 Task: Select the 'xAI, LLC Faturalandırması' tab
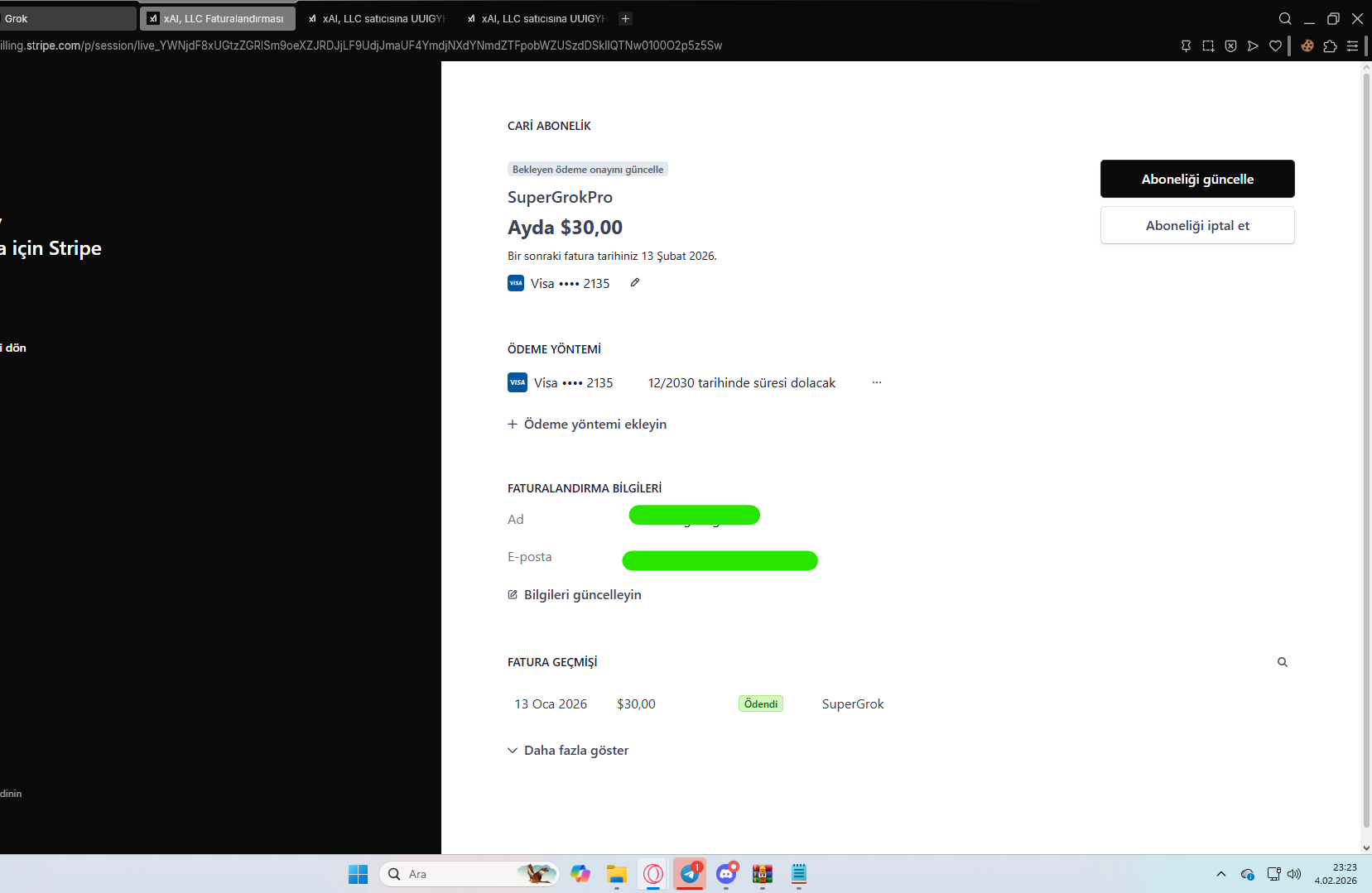(218, 18)
